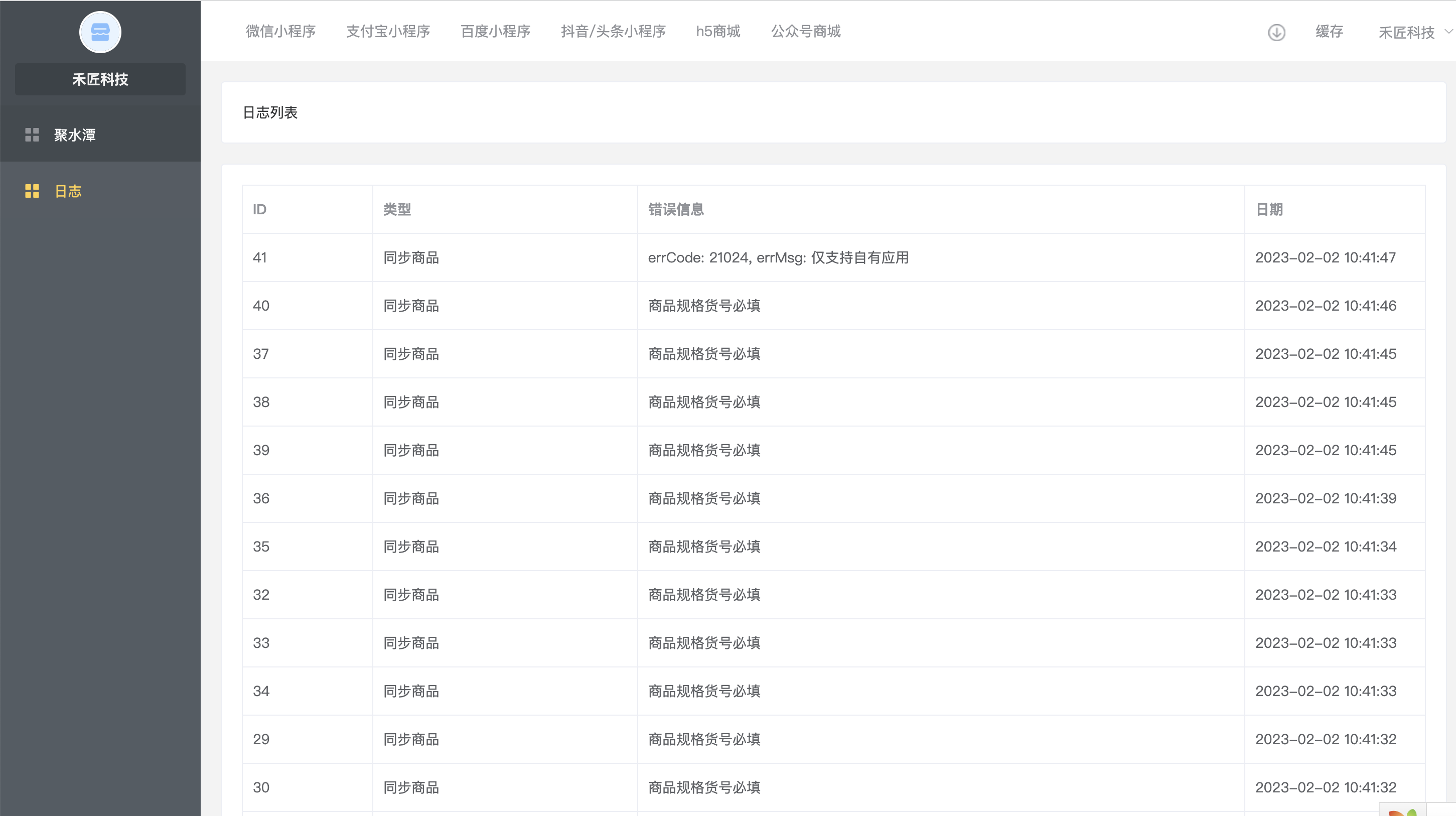The height and width of the screenshot is (816, 1456).
Task: Click 商品规格货号必填 message in row 40
Action: coord(704,305)
